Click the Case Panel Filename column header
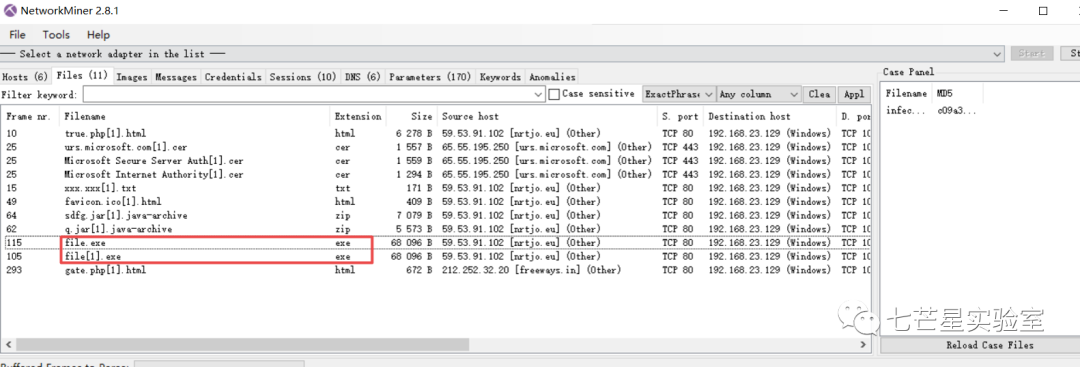Viewport: 1080px width, 367px height. (906, 94)
